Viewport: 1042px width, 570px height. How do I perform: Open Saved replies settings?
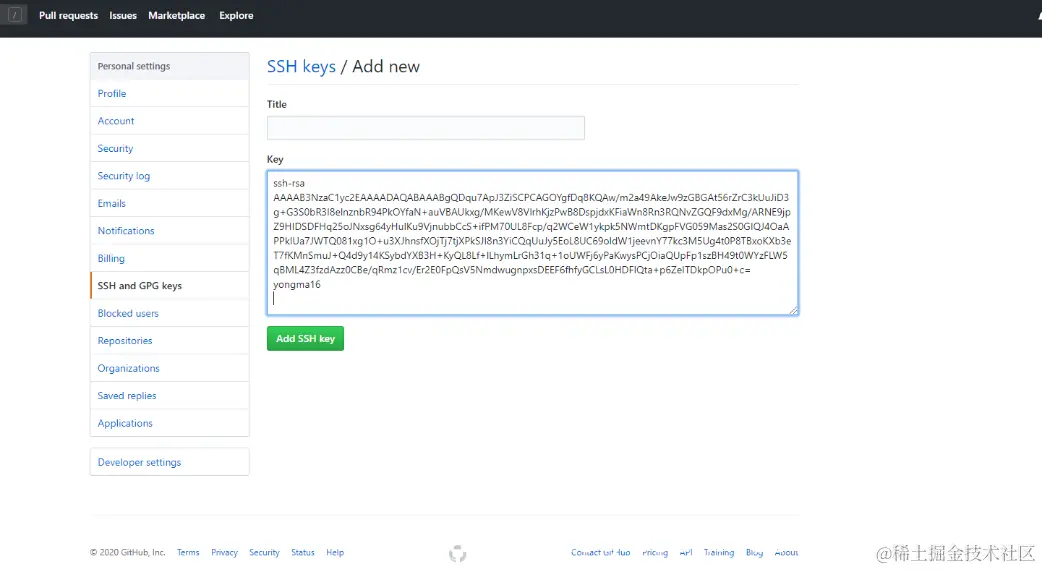point(169,395)
